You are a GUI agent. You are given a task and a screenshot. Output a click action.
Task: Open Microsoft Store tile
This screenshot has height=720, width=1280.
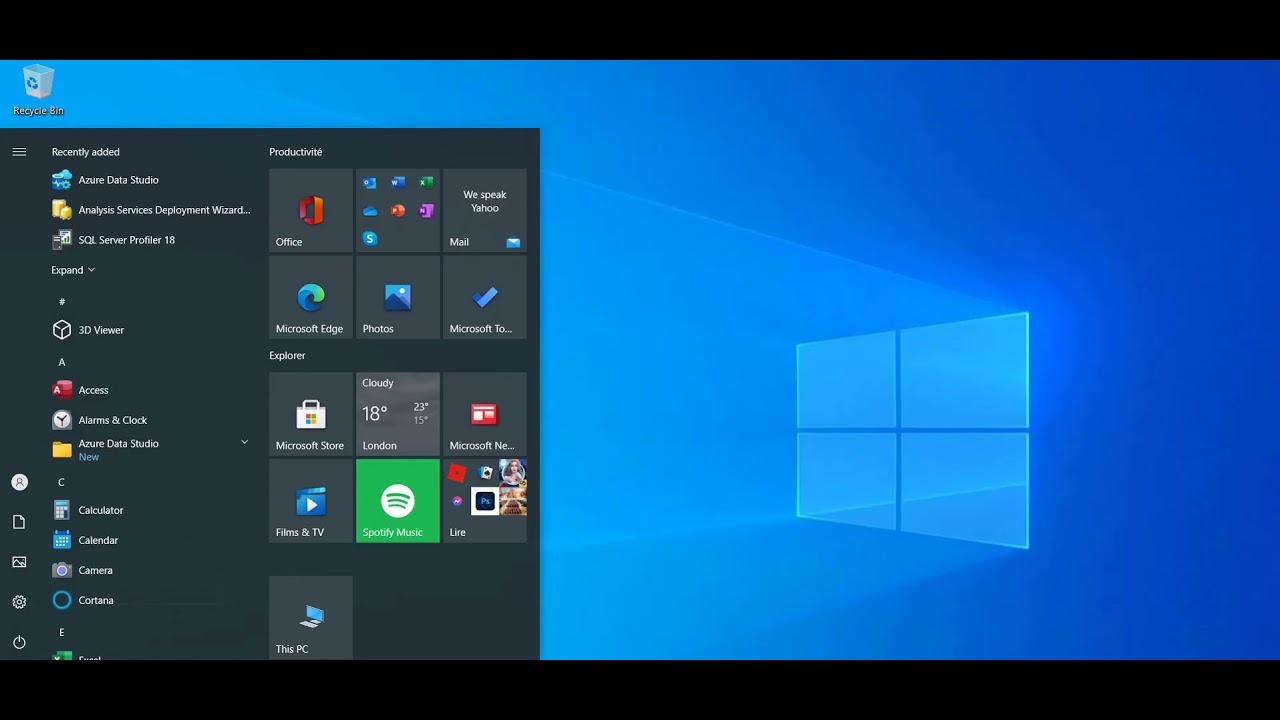pos(311,414)
